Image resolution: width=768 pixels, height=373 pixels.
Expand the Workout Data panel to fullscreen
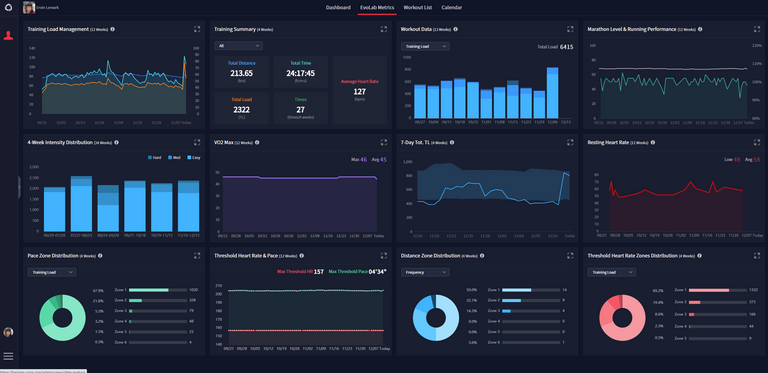(x=570, y=29)
